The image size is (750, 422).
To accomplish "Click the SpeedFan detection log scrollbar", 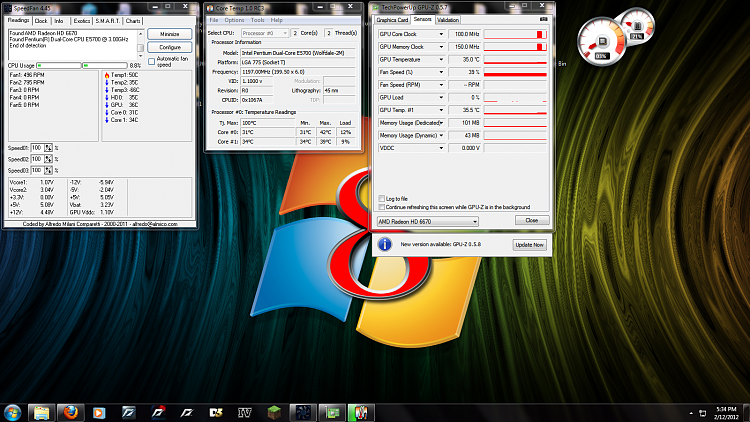I will (x=140, y=45).
